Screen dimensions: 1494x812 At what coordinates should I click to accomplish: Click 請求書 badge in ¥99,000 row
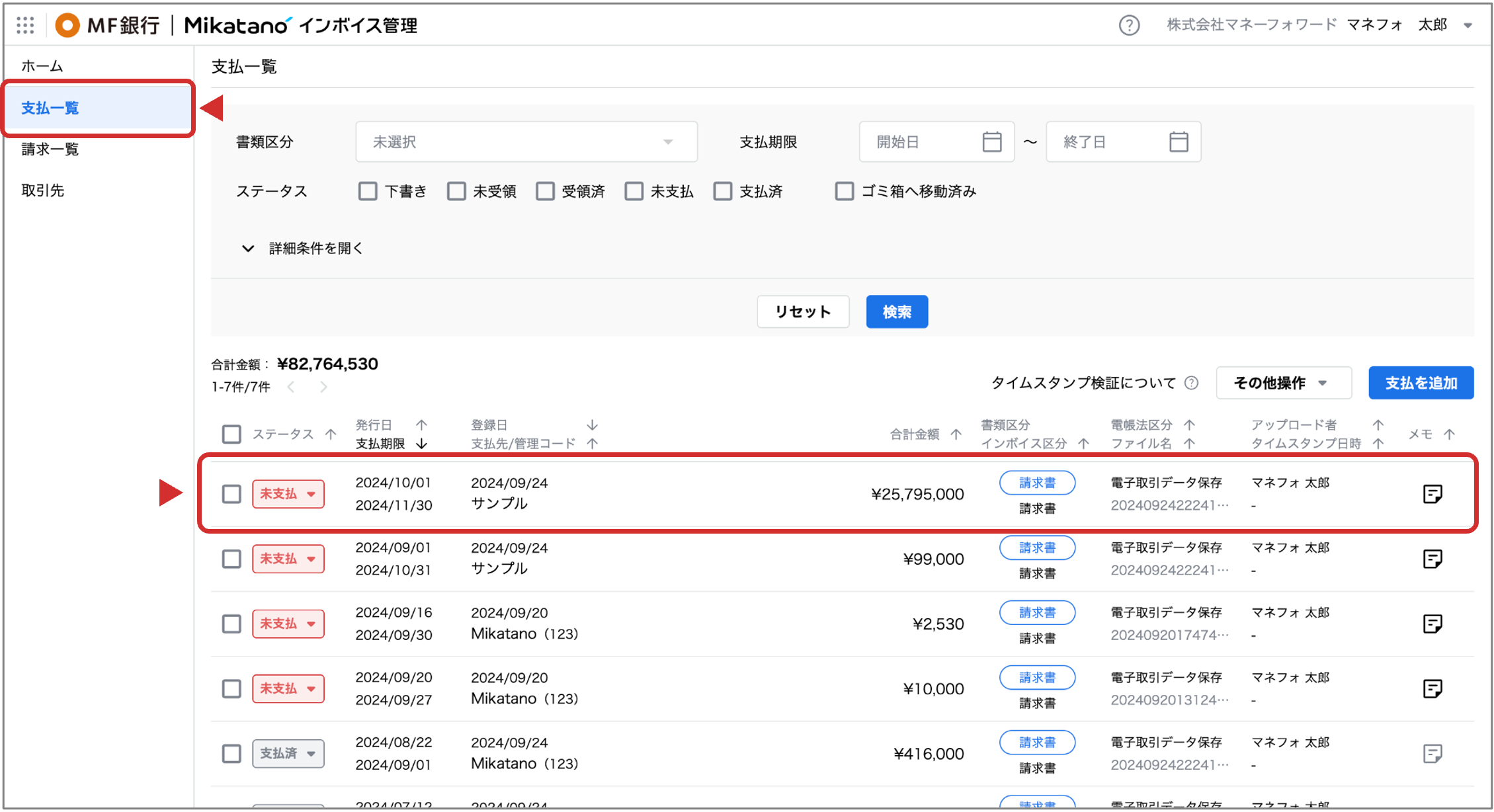(x=1037, y=548)
